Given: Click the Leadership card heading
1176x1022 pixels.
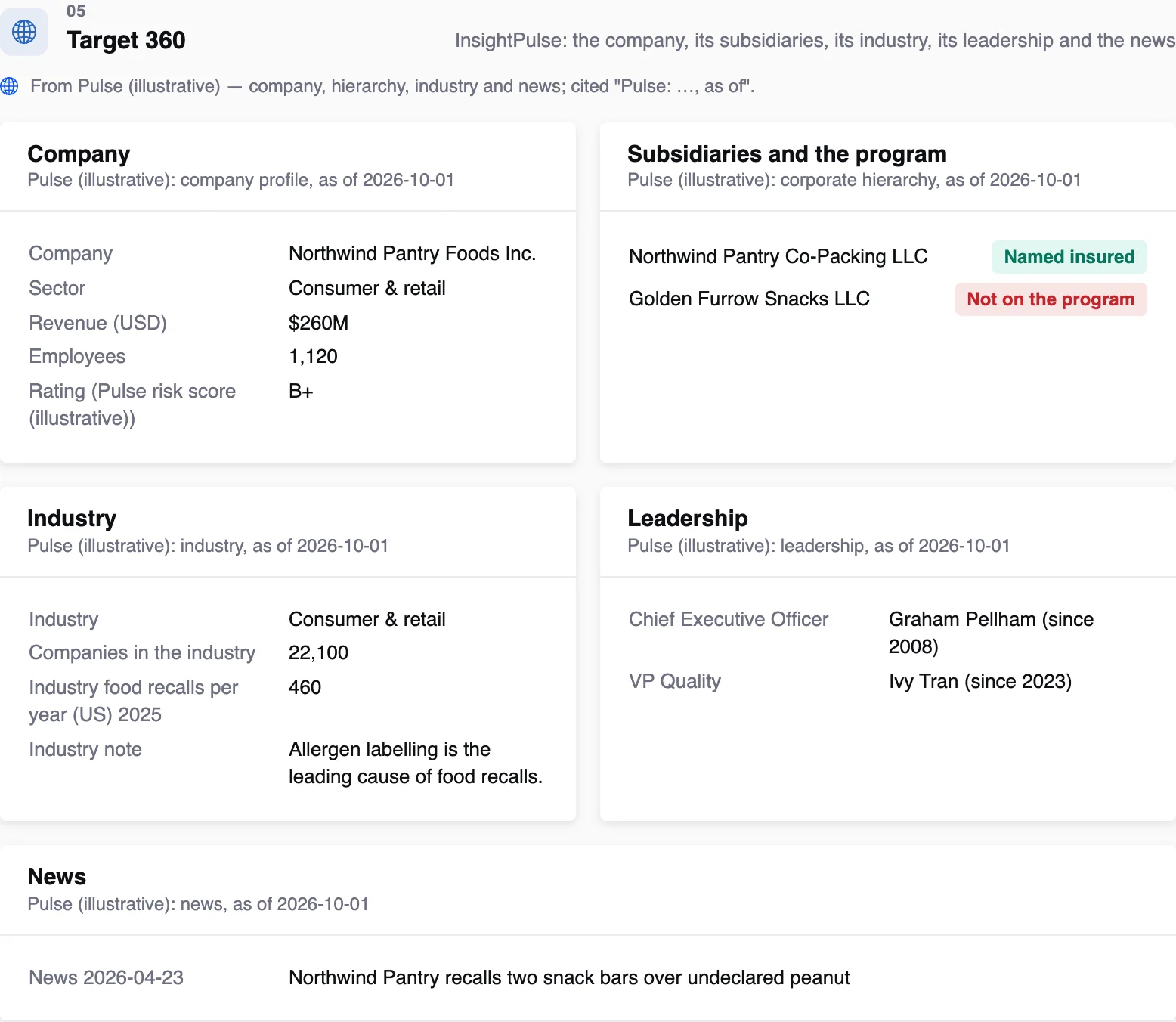Looking at the screenshot, I should pos(688,519).
